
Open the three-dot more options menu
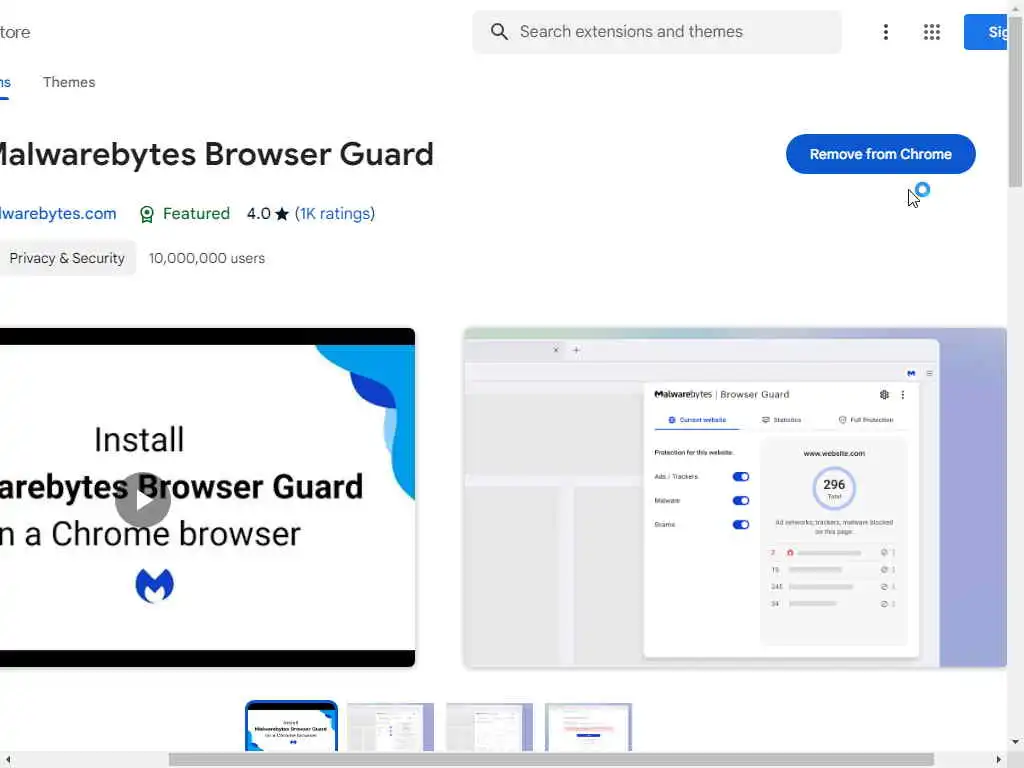886,32
